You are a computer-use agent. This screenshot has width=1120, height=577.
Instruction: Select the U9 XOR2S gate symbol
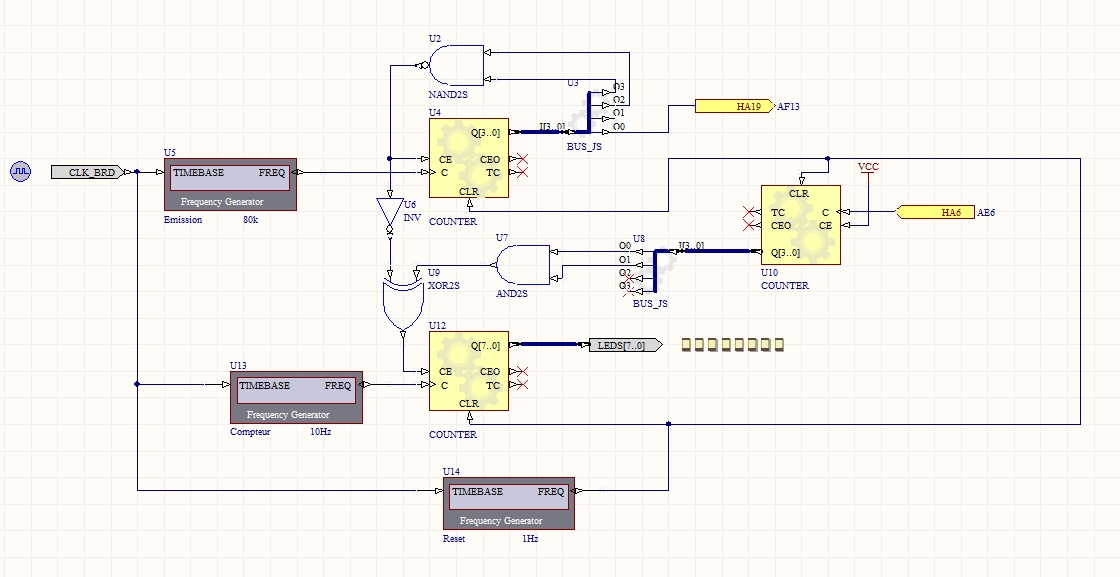402,302
